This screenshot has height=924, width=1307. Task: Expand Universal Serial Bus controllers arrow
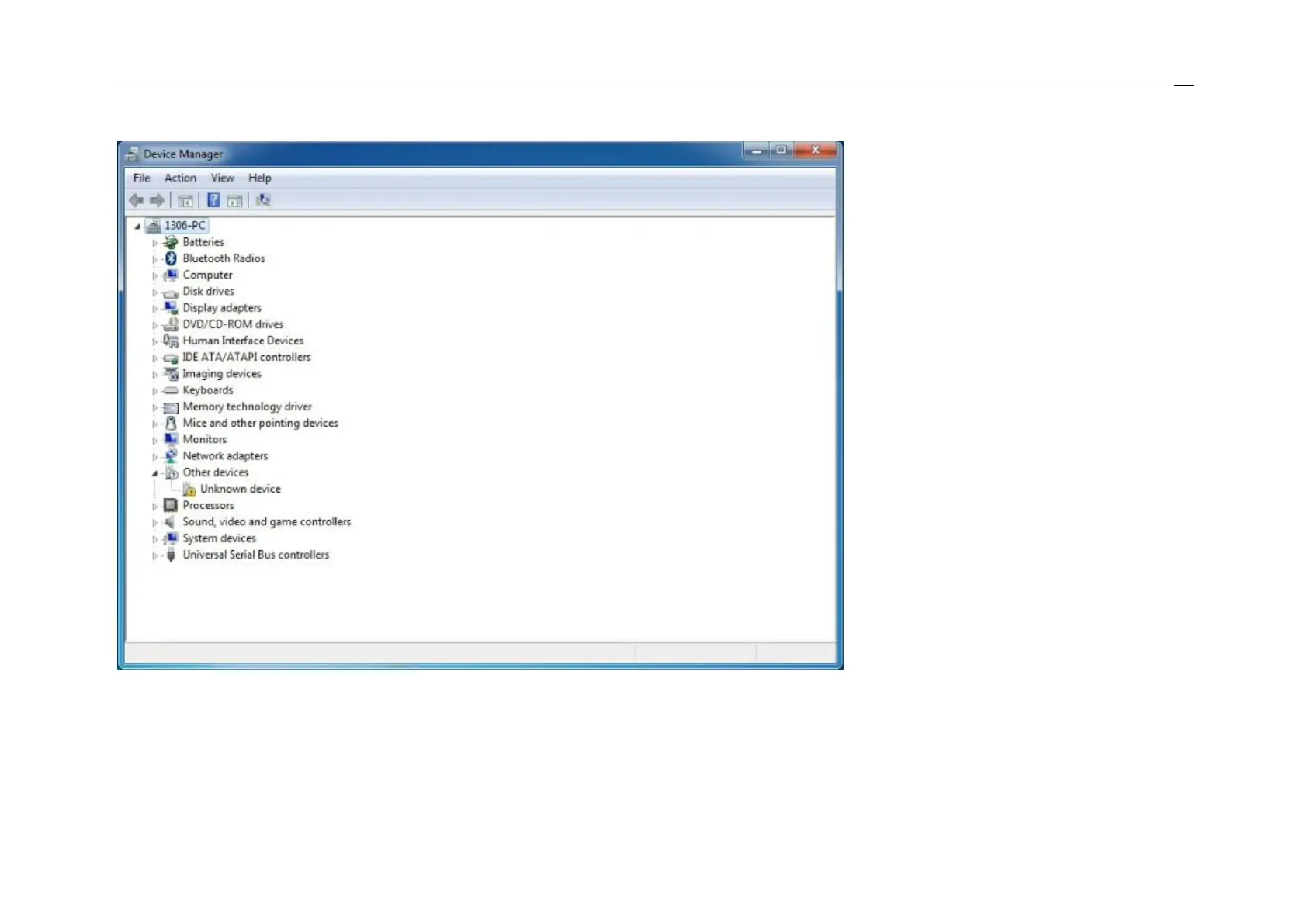pos(154,555)
